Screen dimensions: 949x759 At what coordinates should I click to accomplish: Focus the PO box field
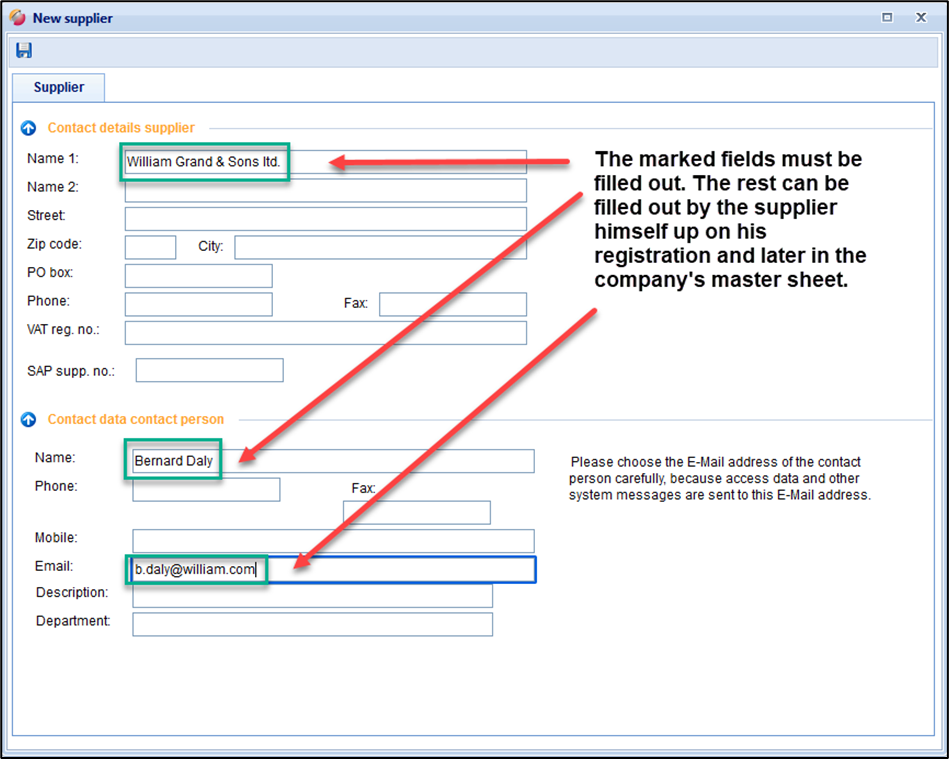tap(198, 276)
